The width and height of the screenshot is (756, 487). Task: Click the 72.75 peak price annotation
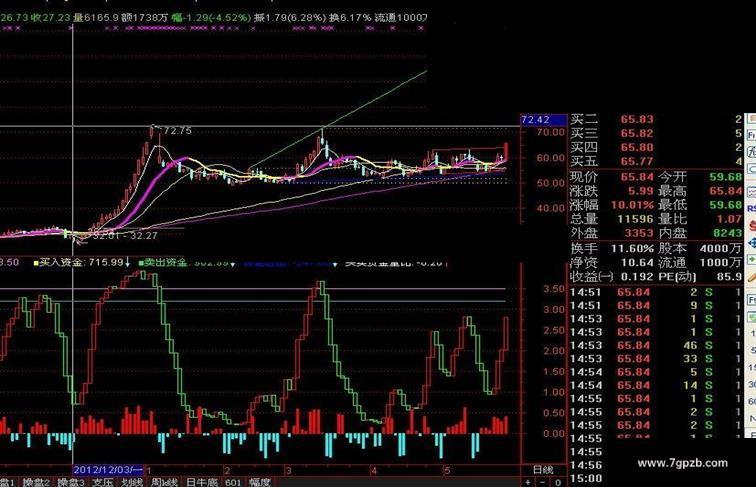click(177, 131)
